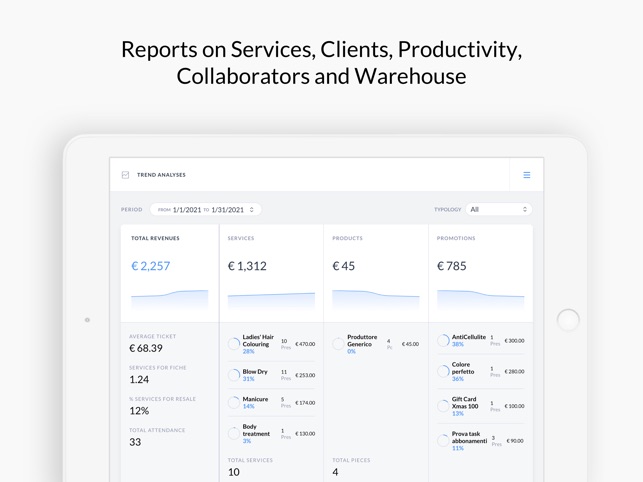The width and height of the screenshot is (643, 482).
Task: Click the € 2,257 total revenue value
Action: point(150,266)
